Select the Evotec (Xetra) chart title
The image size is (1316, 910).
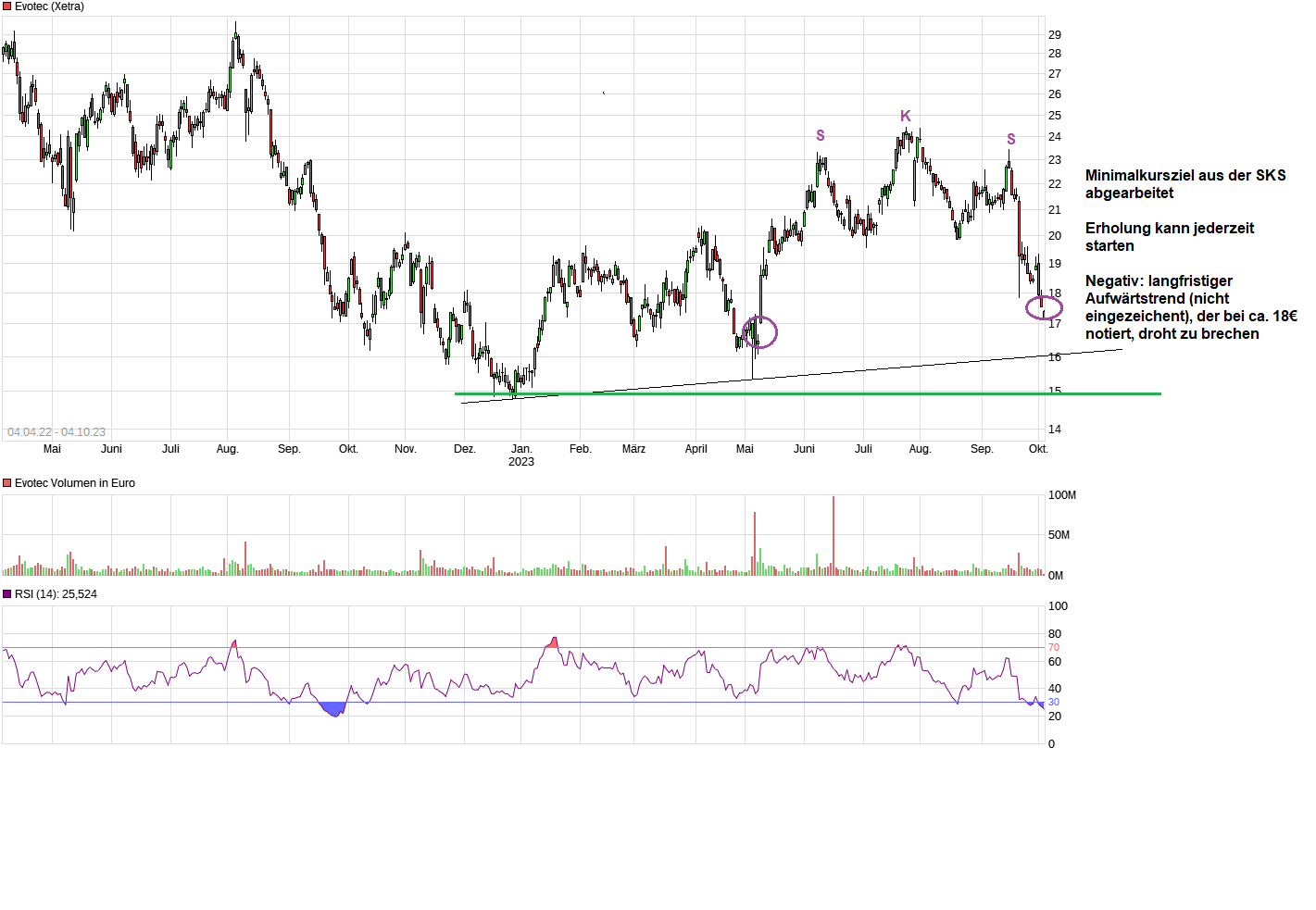click(49, 6)
